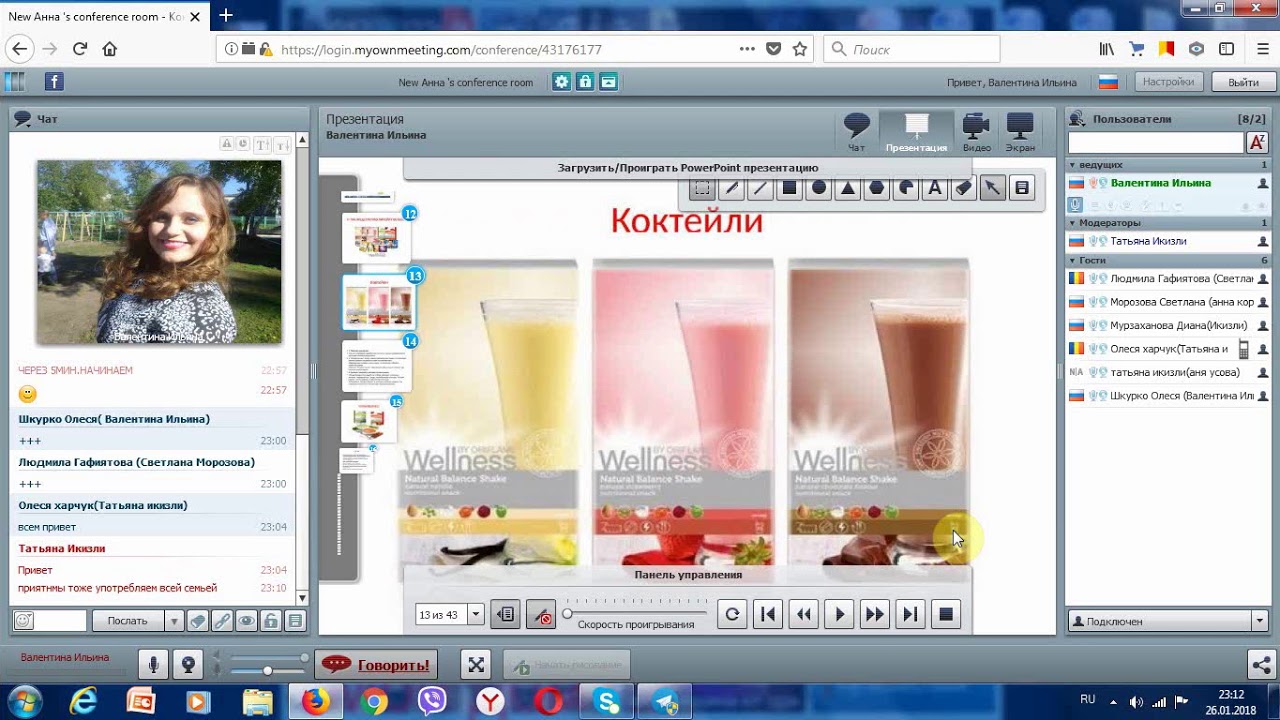Stop the presentation playback
This screenshot has width=1280, height=720.
tap(946, 615)
